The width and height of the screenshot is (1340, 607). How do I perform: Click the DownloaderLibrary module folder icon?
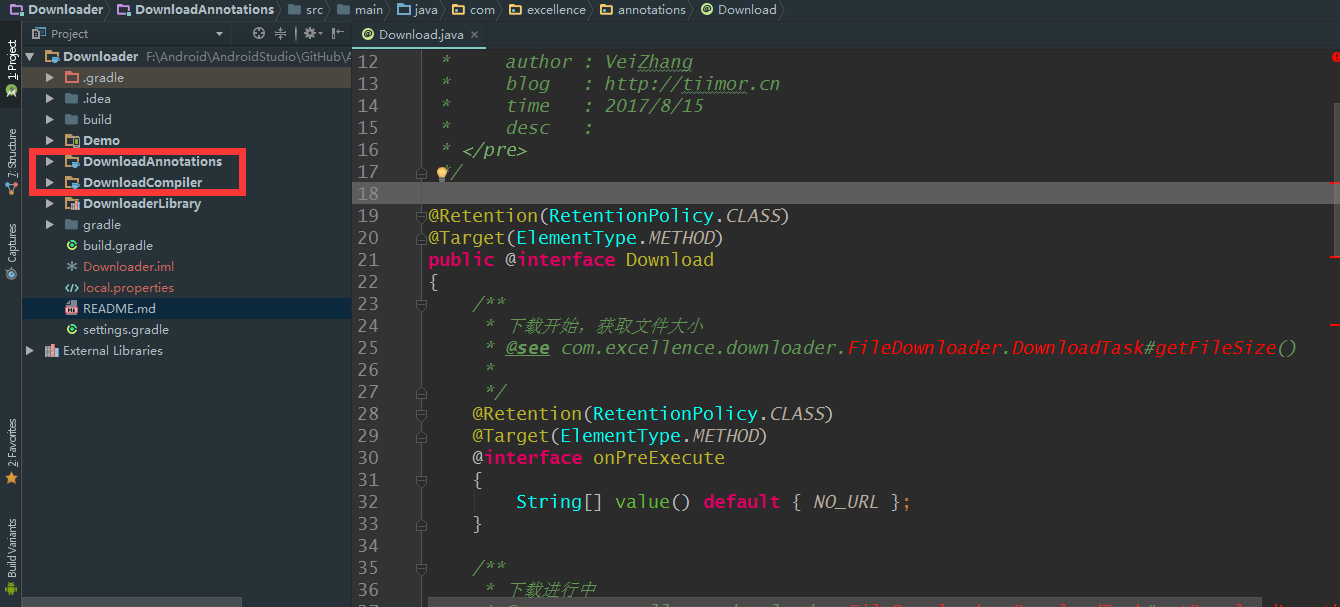pyautogui.click(x=72, y=203)
